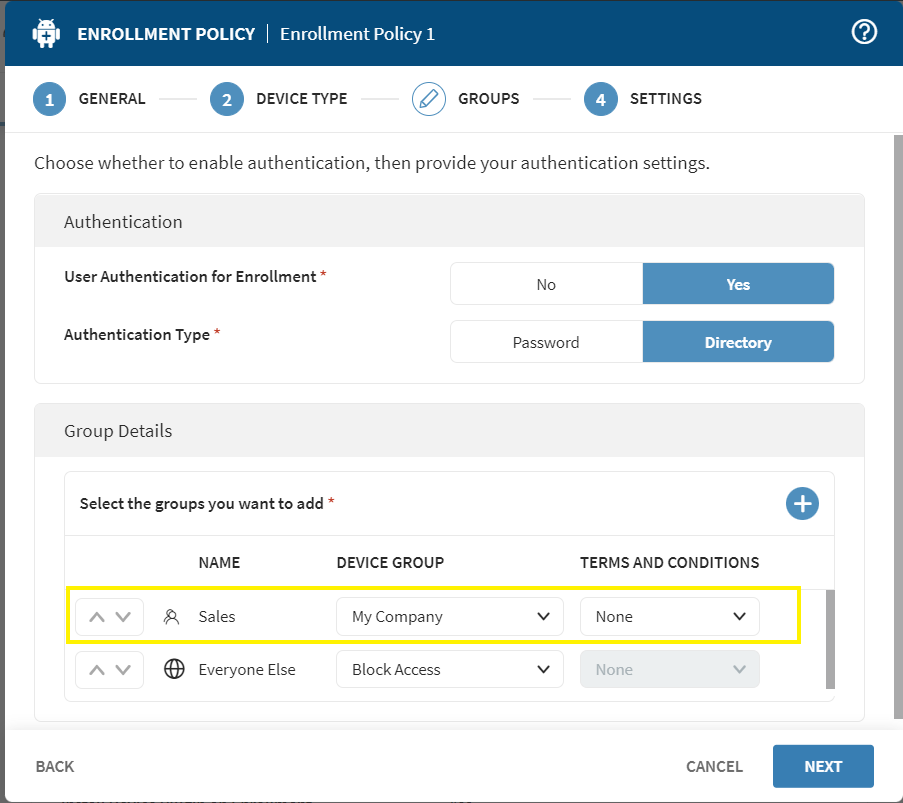
Task: Click the Android enrollment policy icon
Action: click(x=46, y=33)
